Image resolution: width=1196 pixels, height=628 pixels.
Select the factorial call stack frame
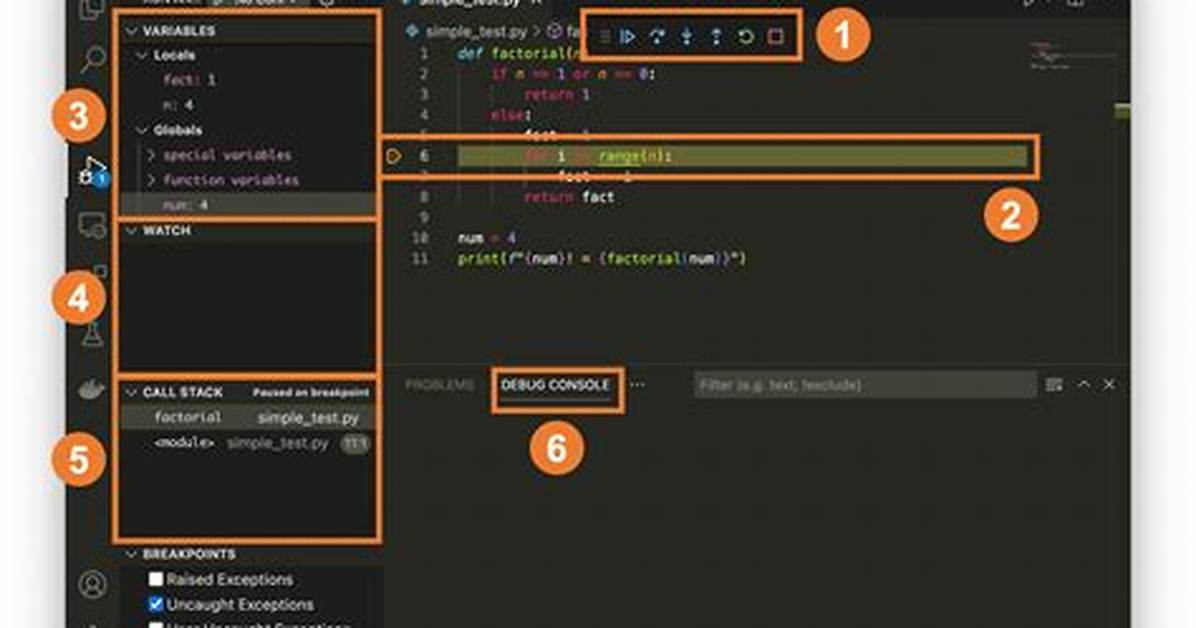[x=248, y=417]
